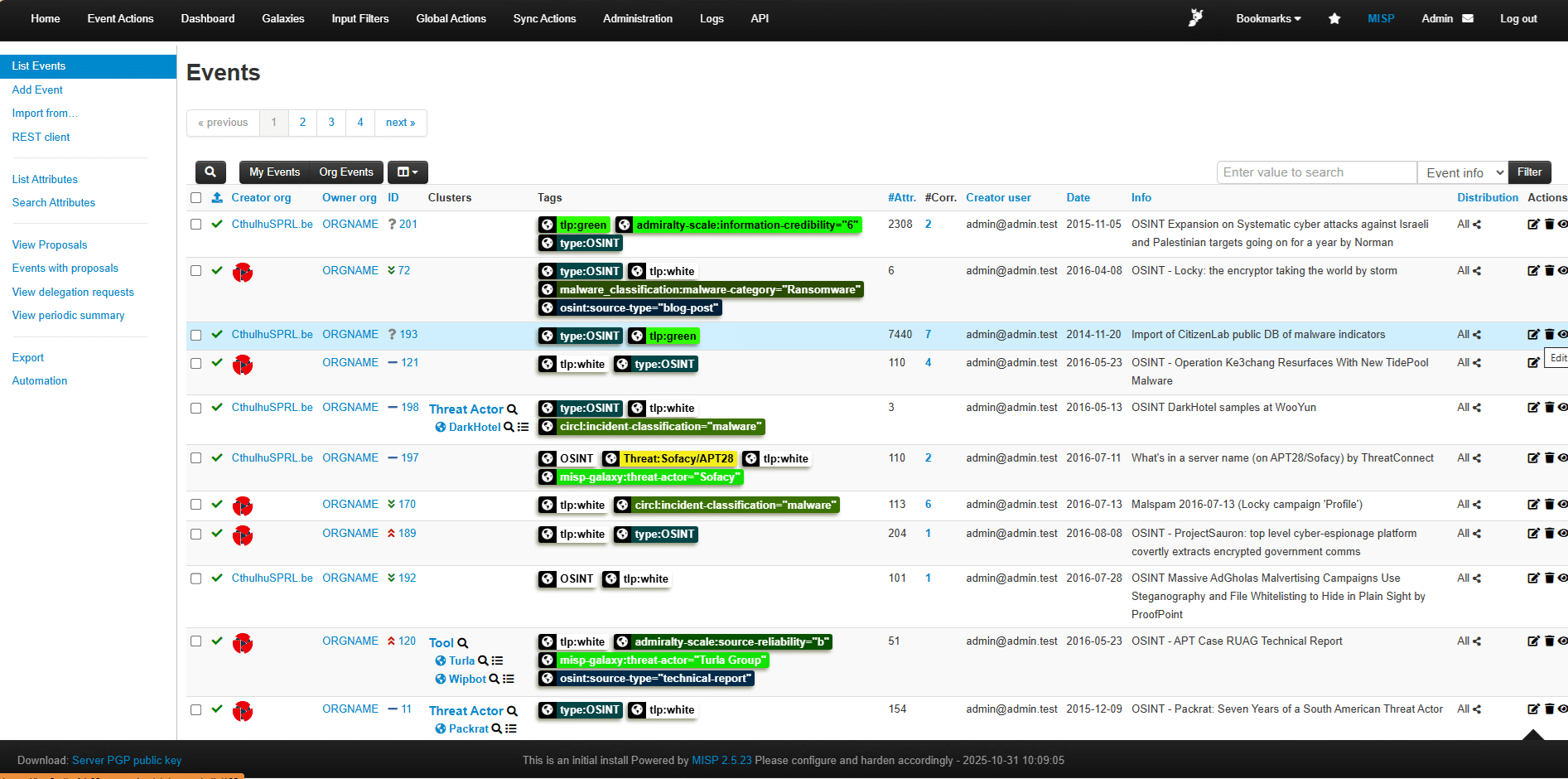Click the MISP cat logo in navbar
Screen dimensions: 1568x779
1195,18
